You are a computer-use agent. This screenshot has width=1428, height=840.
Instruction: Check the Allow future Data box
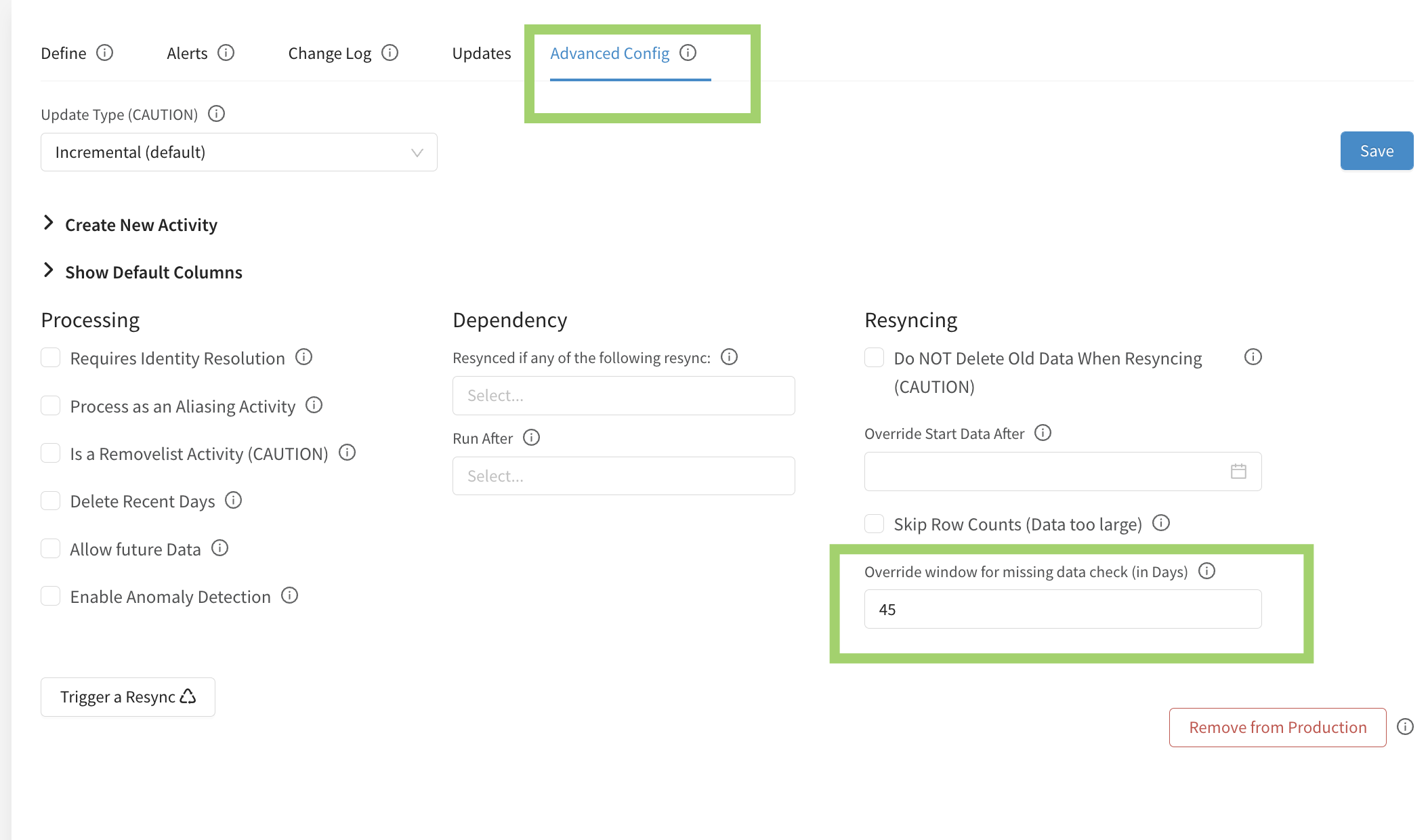[51, 549]
